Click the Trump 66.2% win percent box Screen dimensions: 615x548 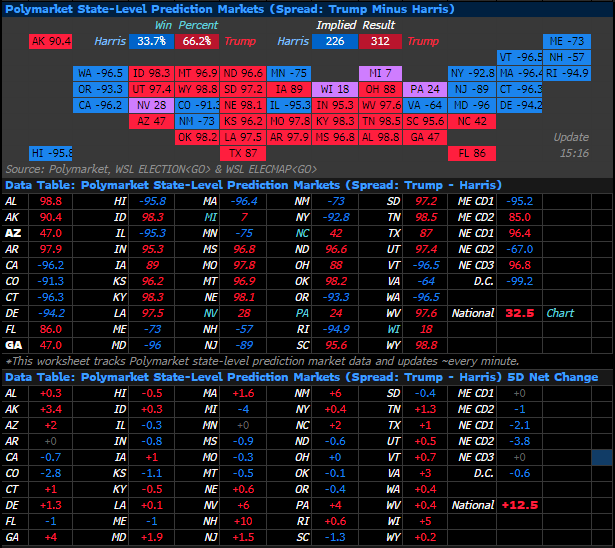click(196, 42)
